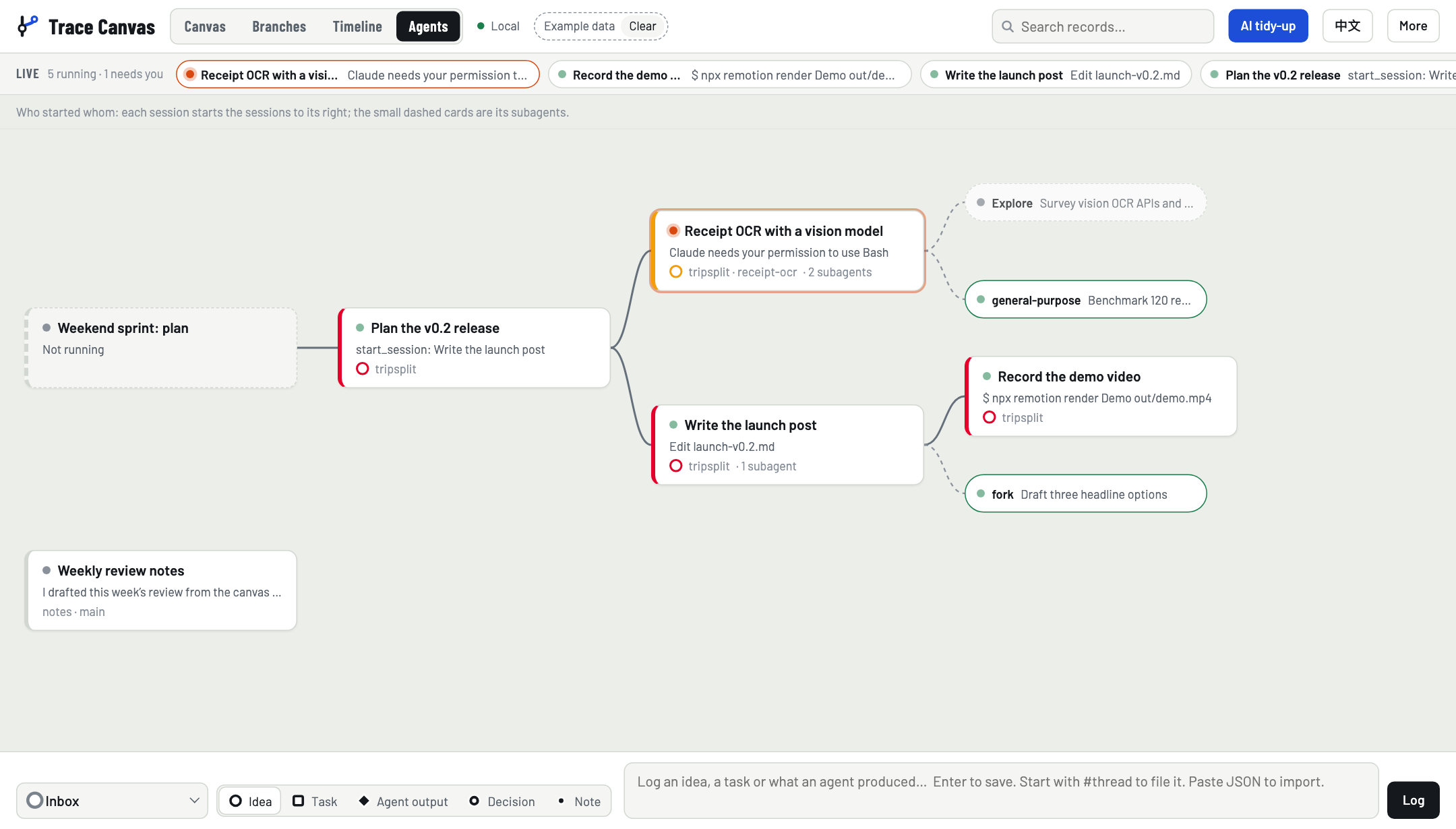Select the Idea record type

pos(250,801)
